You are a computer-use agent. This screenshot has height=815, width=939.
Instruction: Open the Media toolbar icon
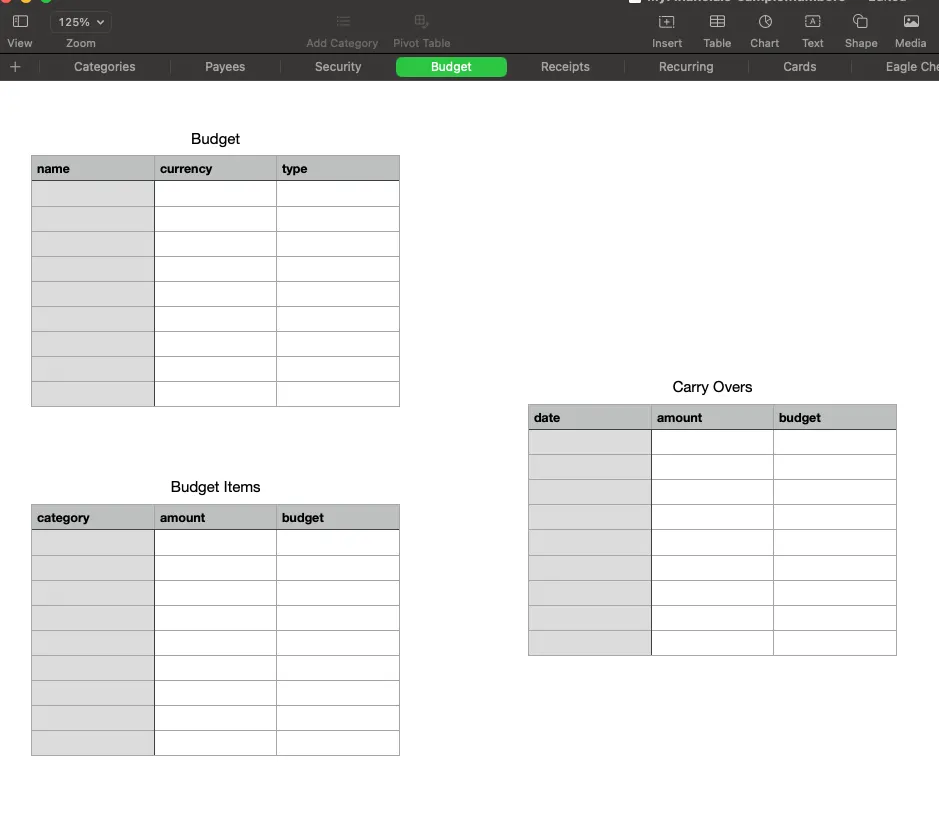[x=910, y=22]
